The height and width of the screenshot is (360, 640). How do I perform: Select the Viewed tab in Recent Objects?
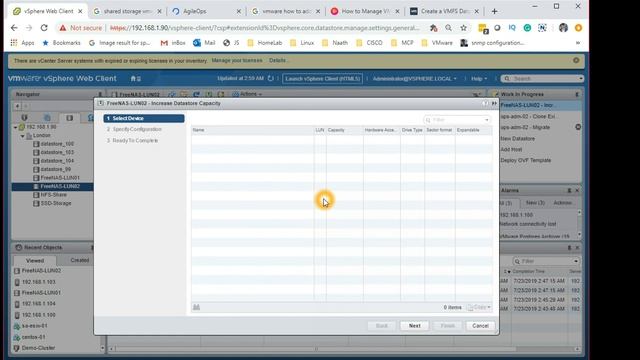[x=35, y=260]
